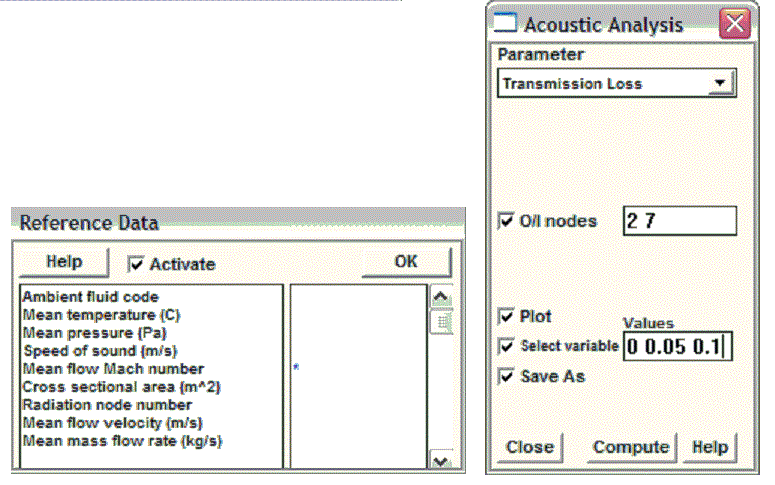Click the O/I nodes input field

pos(678,221)
